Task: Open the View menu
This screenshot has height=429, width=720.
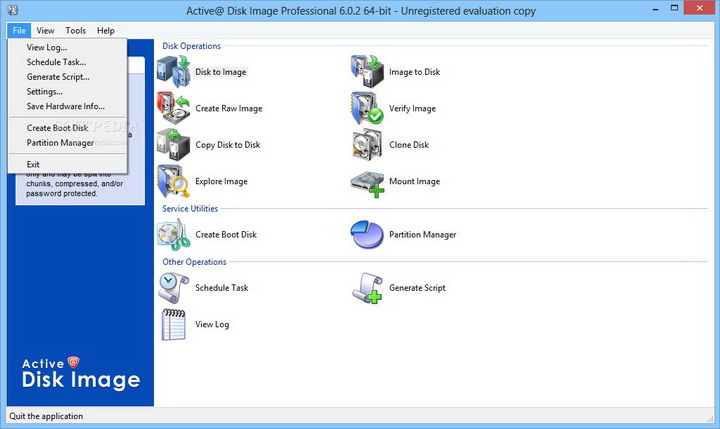Action: [x=45, y=30]
